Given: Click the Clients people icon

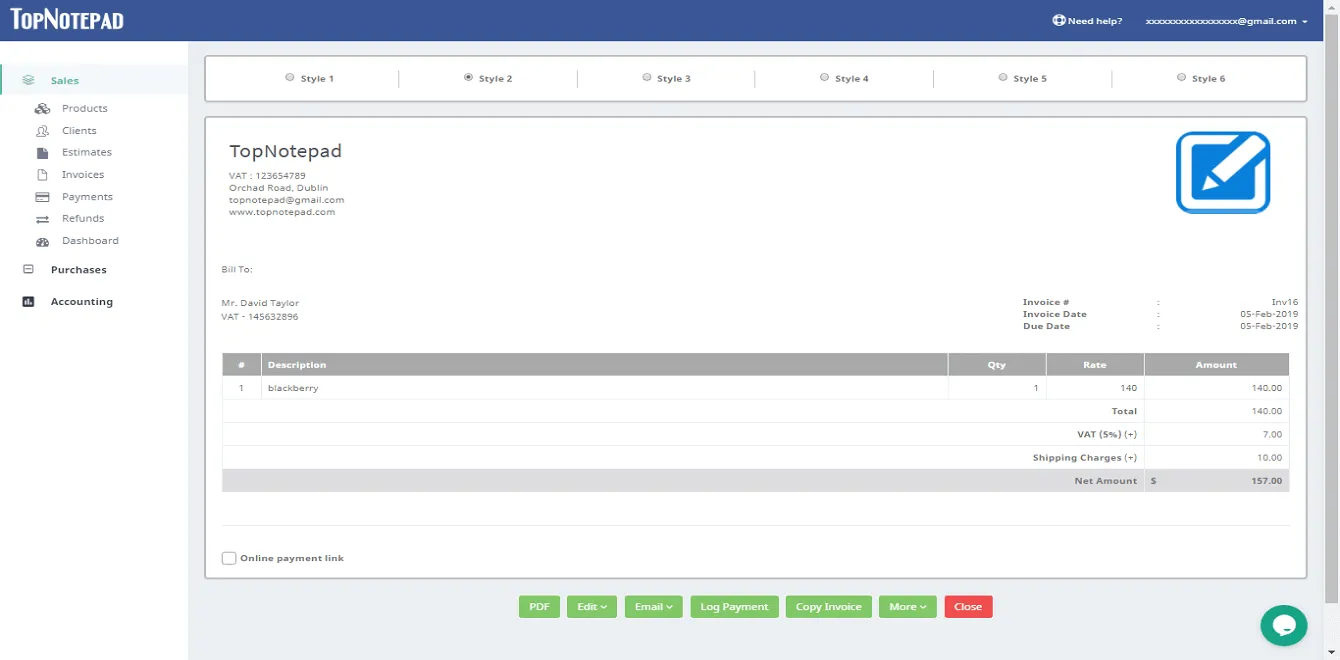Looking at the screenshot, I should point(42,131).
